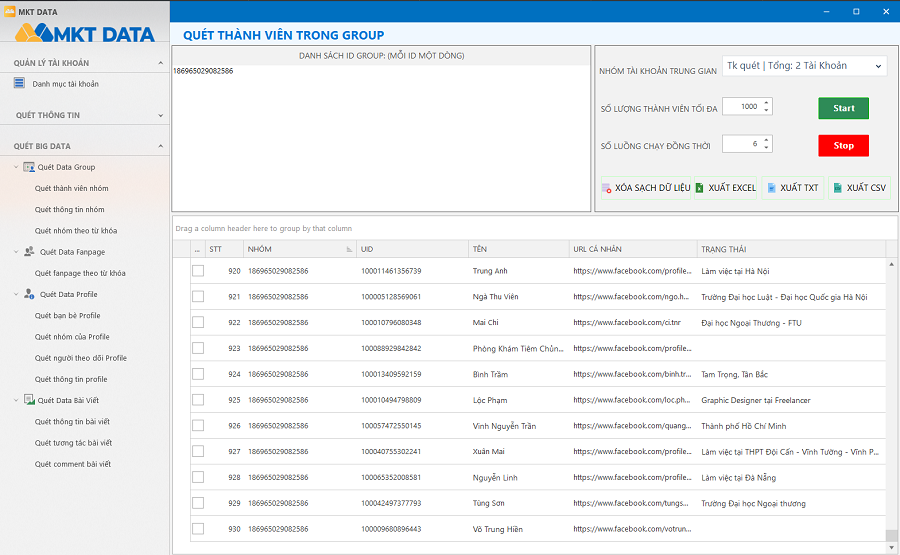Increase the Số lượng thành viên tối đa value
This screenshot has width=900, height=555.
point(766,103)
